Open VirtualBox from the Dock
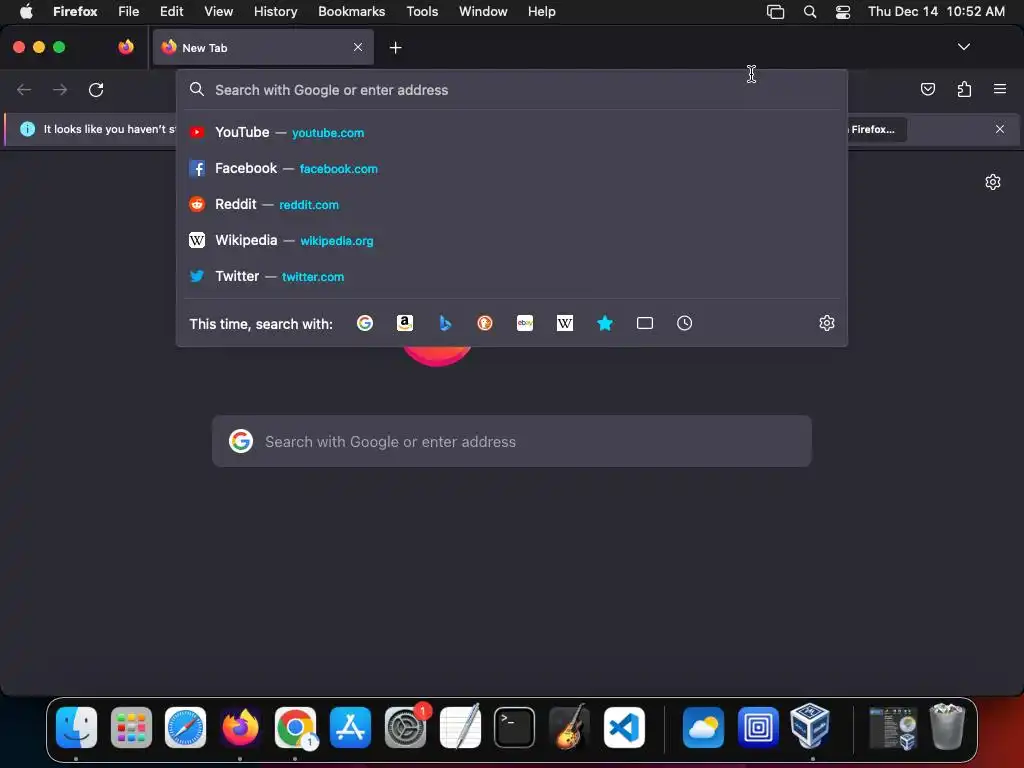1024x768 pixels. (810, 726)
